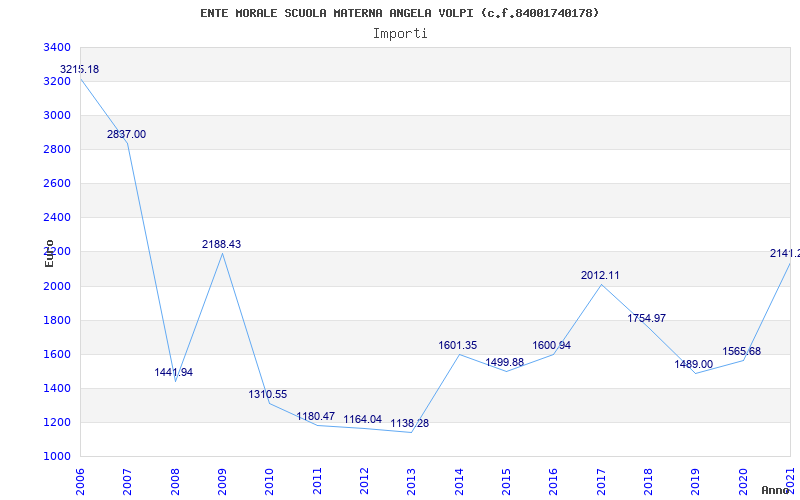800x500 pixels.
Task: Click the 2010 x-axis year label
Action: click(269, 482)
